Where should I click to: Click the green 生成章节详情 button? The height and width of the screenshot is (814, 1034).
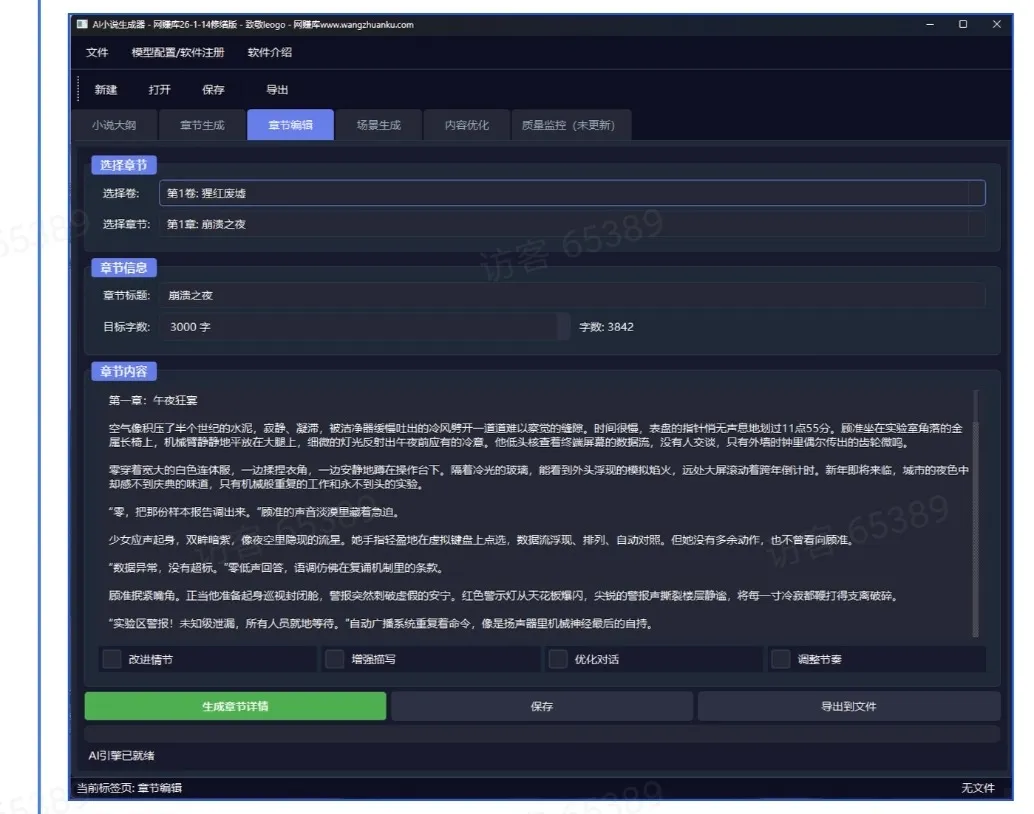(x=235, y=706)
